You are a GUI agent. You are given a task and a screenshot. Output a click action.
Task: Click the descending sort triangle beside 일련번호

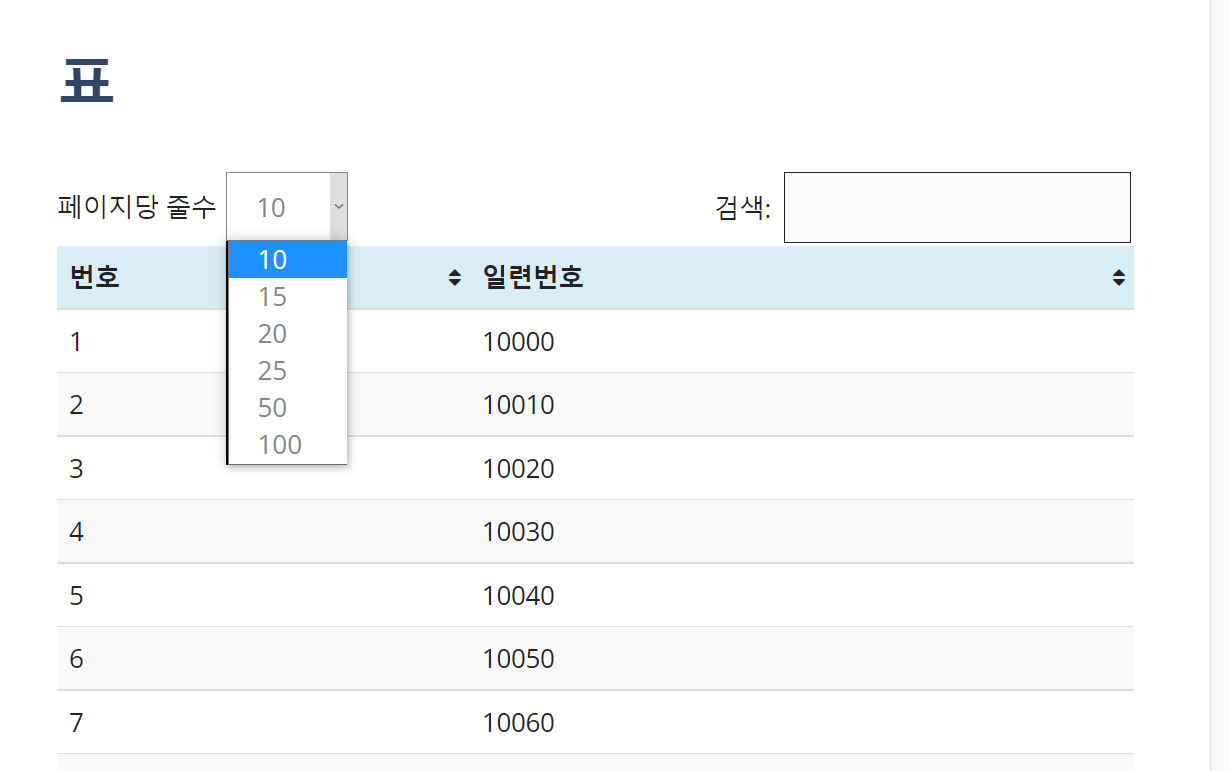(x=1117, y=281)
